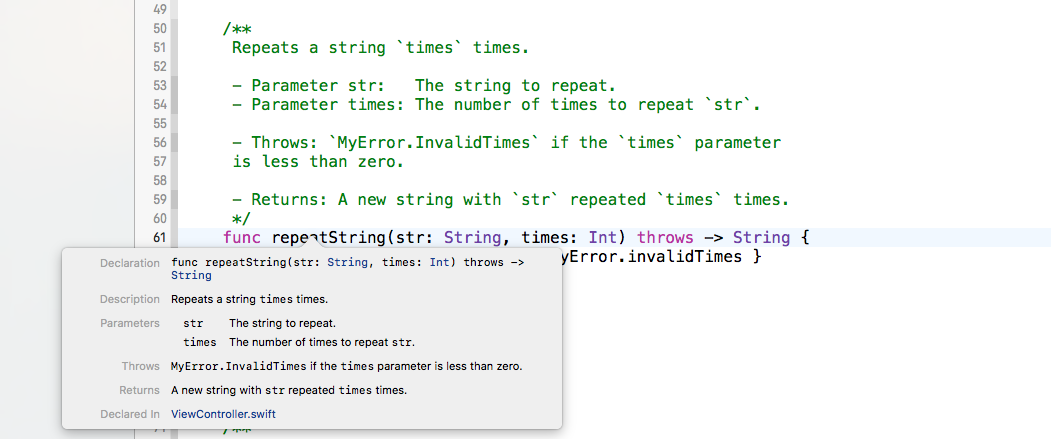The width and height of the screenshot is (1051, 439).
Task: Place cursor on the purple func keyword in editor
Action: pos(242,237)
